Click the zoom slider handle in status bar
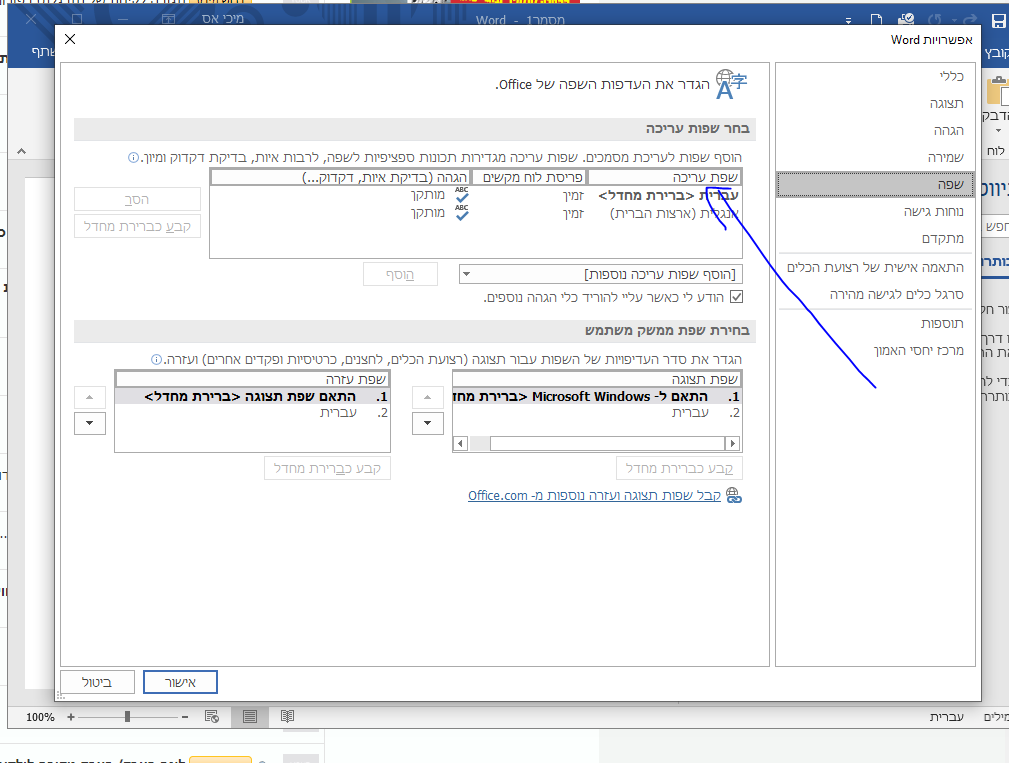The image size is (1009, 763). 127,717
